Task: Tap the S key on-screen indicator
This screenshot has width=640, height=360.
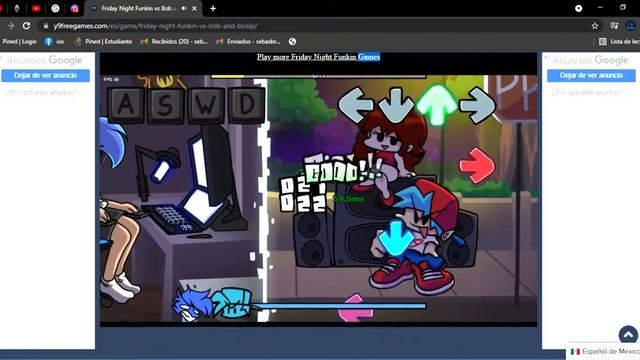Action: pyautogui.click(x=165, y=105)
